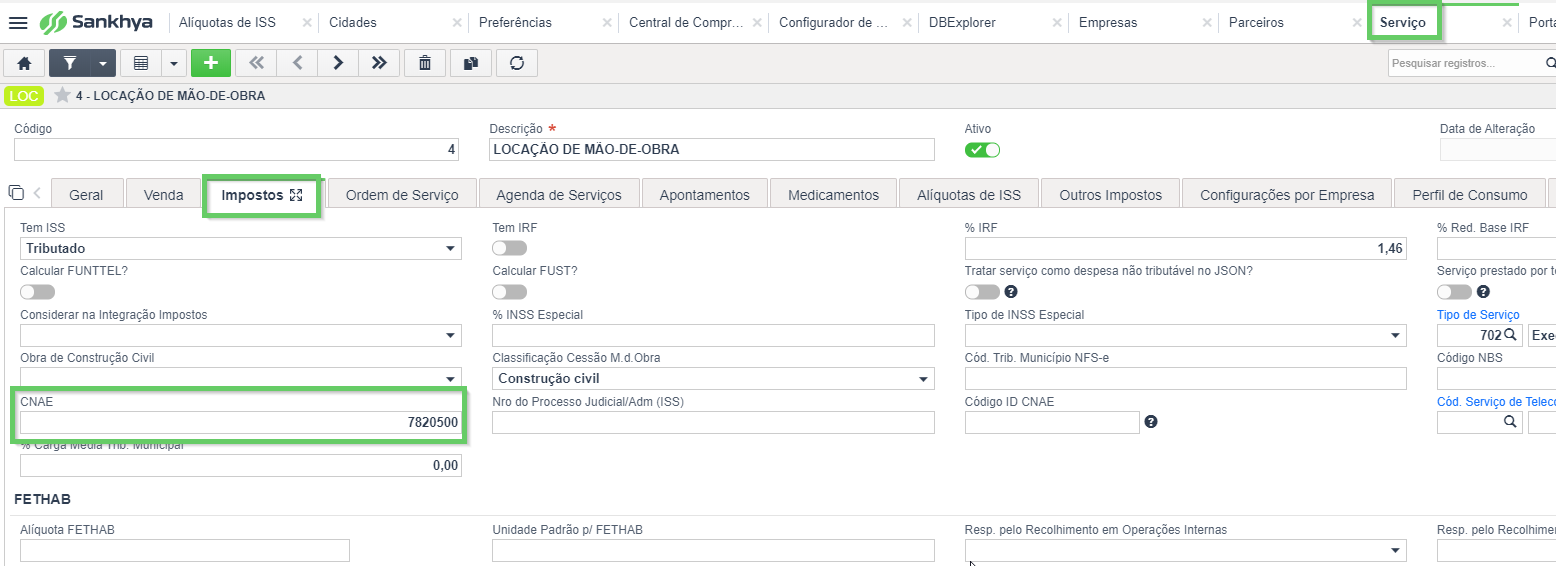The image size is (1556, 566).
Task: Show help for Tratar serviço como despesa
Action: [x=1011, y=292]
